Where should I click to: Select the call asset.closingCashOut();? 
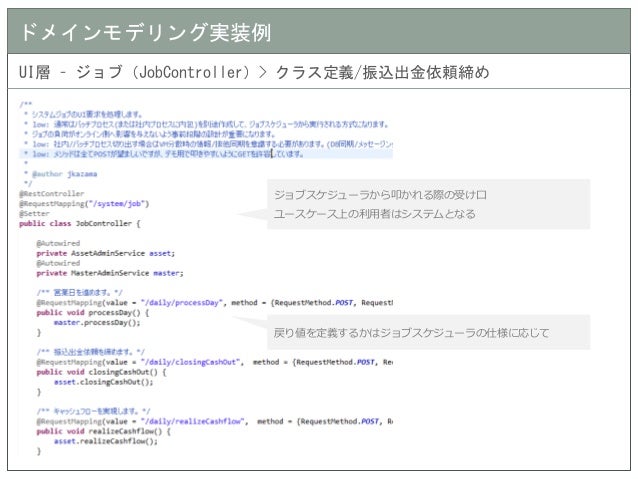click(103, 382)
